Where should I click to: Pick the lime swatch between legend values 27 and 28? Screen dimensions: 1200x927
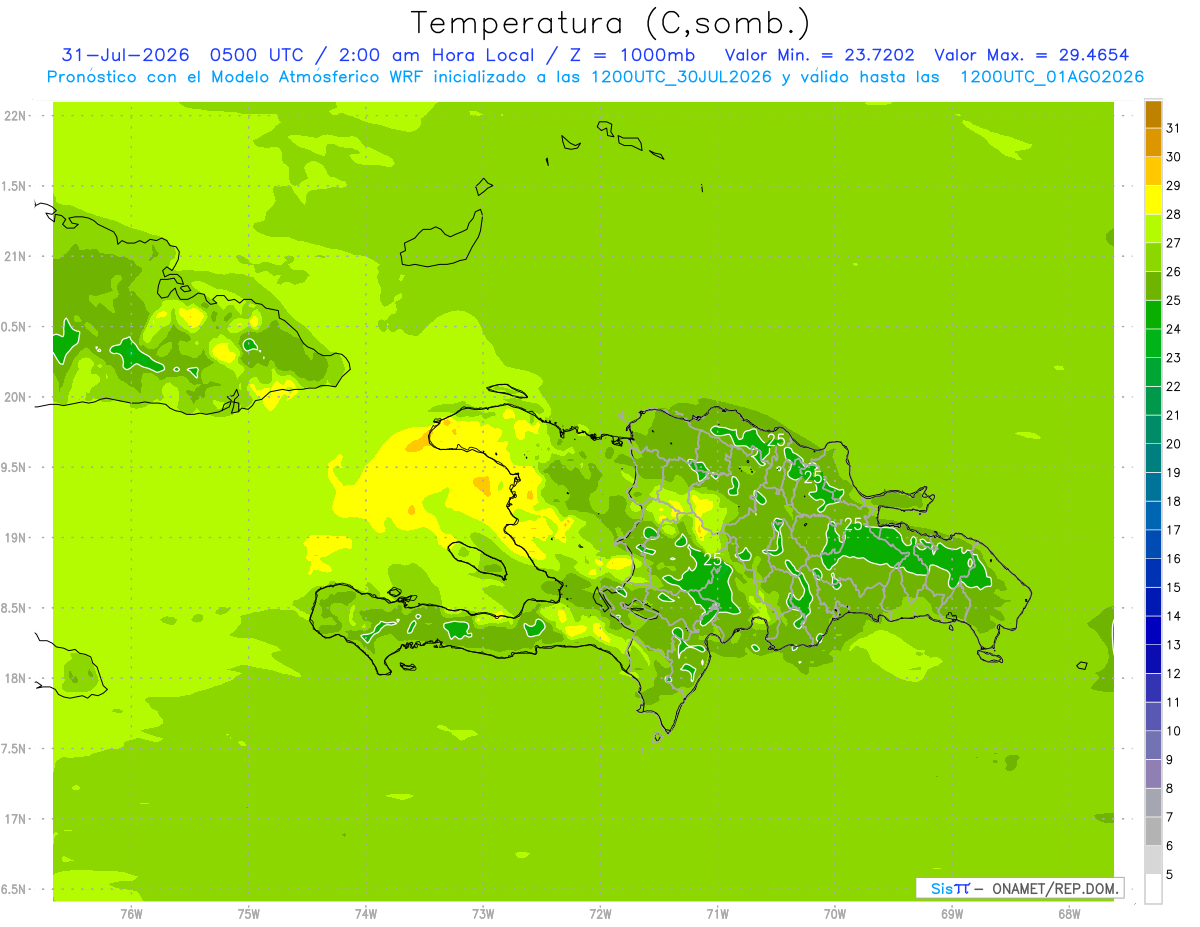1153,228
